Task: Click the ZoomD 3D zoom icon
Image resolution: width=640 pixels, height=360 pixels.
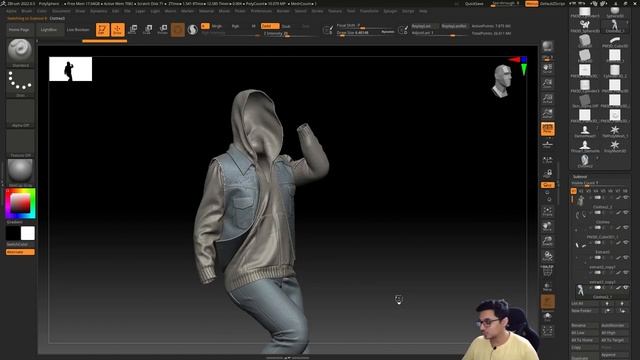Action: tap(547, 242)
